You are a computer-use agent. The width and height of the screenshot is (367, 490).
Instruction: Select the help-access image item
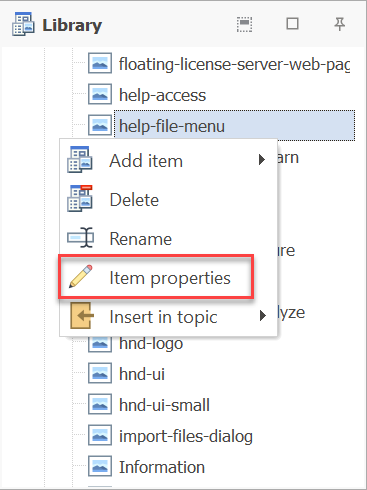[163, 95]
